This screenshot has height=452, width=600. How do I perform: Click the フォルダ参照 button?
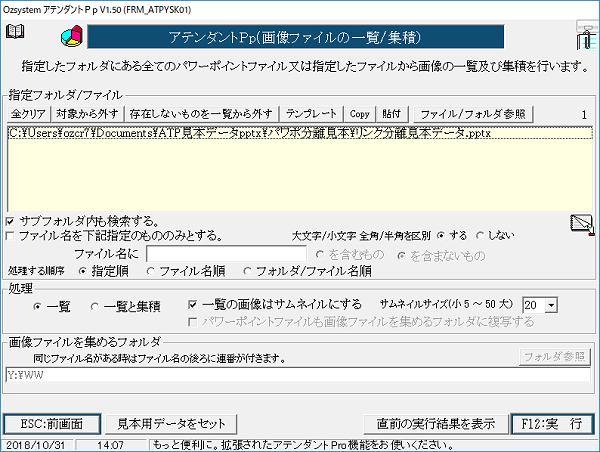[554, 356]
